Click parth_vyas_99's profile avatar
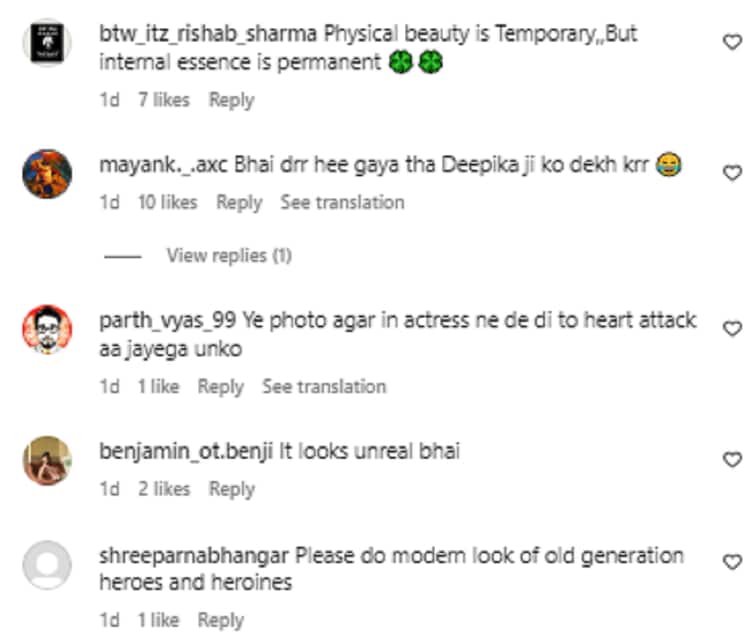The image size is (750, 643). [x=47, y=330]
